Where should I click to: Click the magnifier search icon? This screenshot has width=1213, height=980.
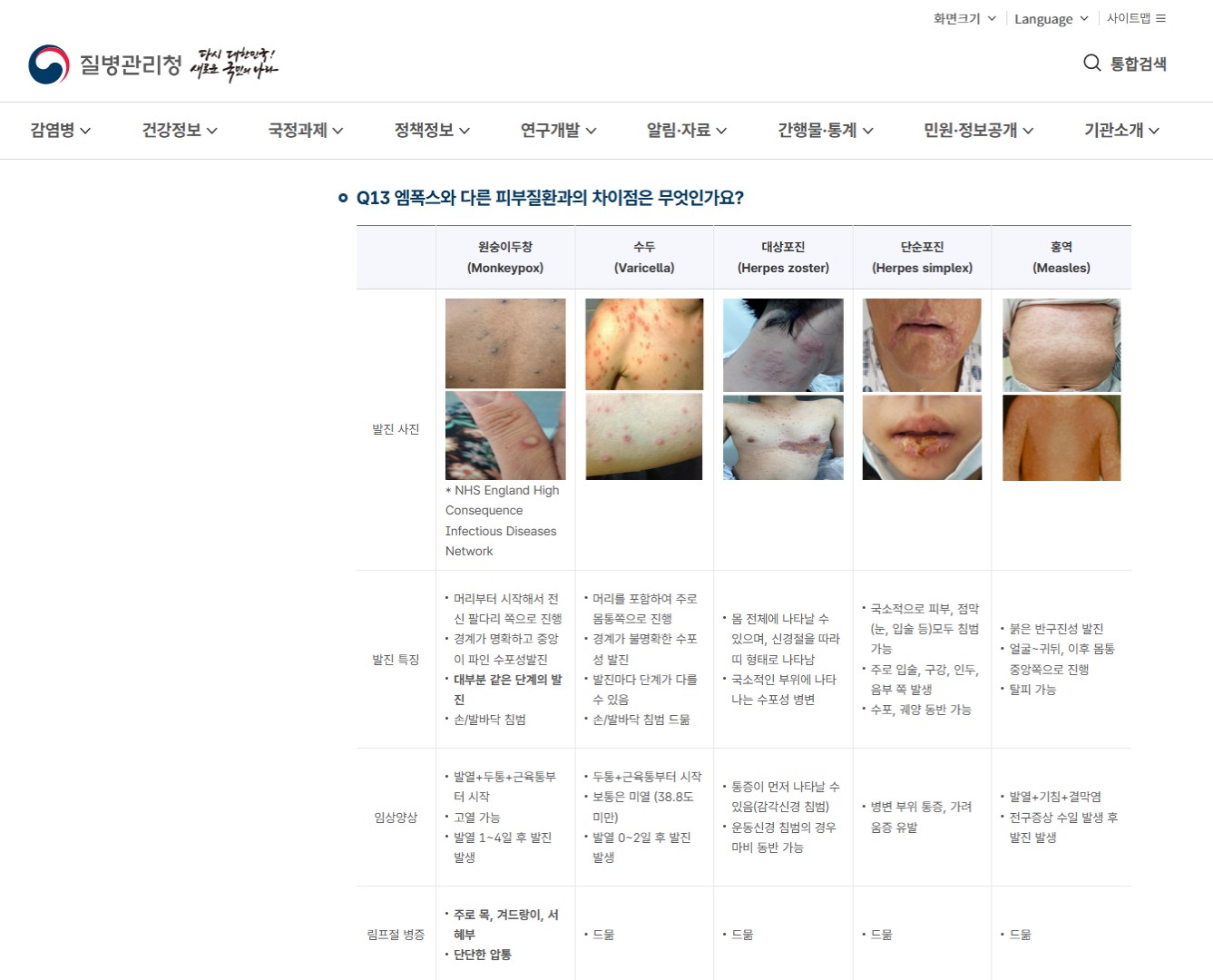point(1092,63)
